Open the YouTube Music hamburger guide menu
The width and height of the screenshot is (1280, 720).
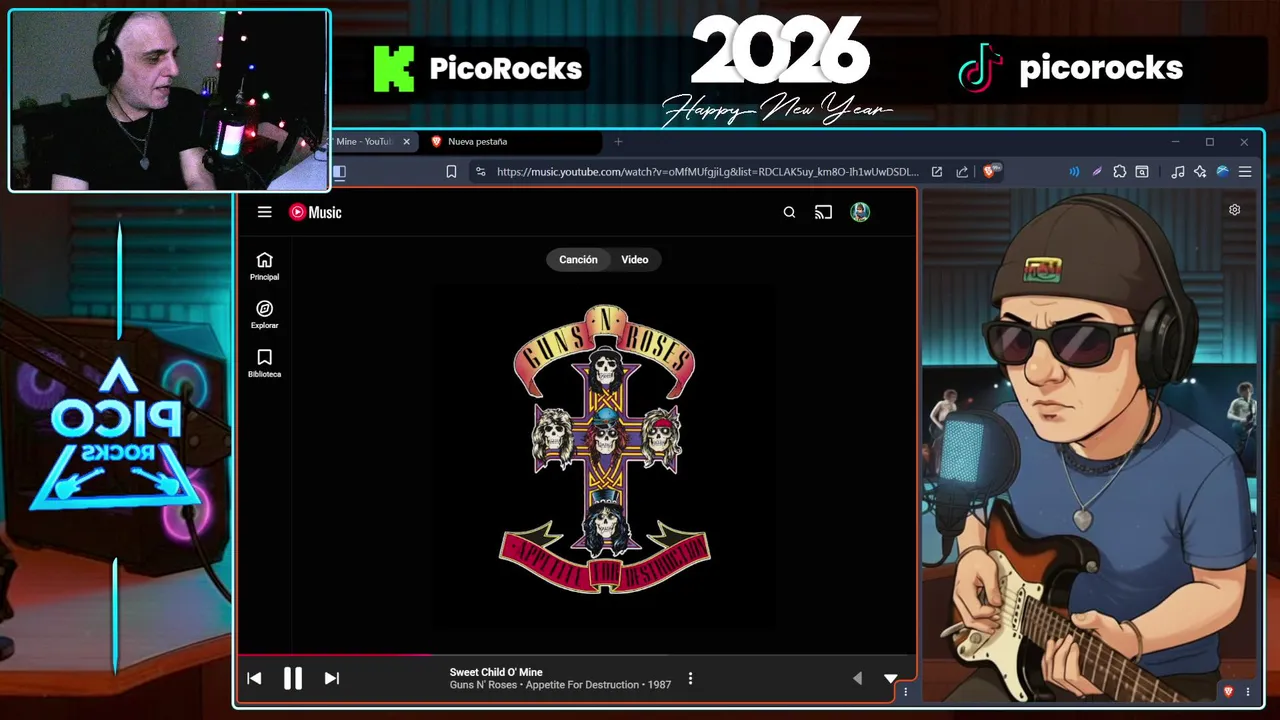pos(264,212)
